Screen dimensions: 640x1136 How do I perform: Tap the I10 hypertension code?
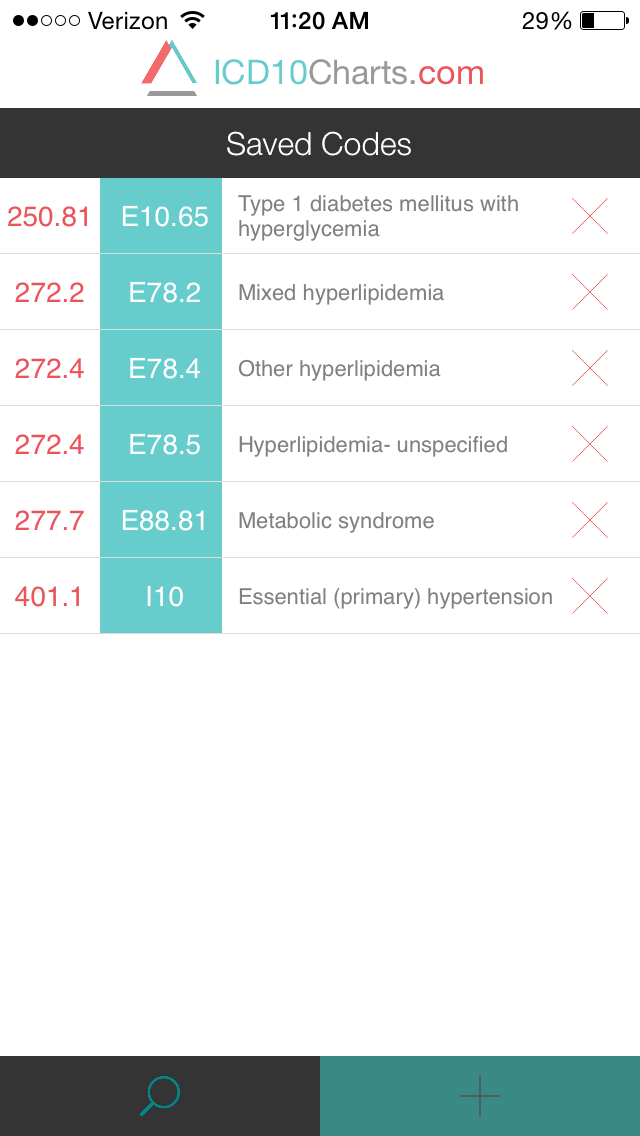coord(160,595)
